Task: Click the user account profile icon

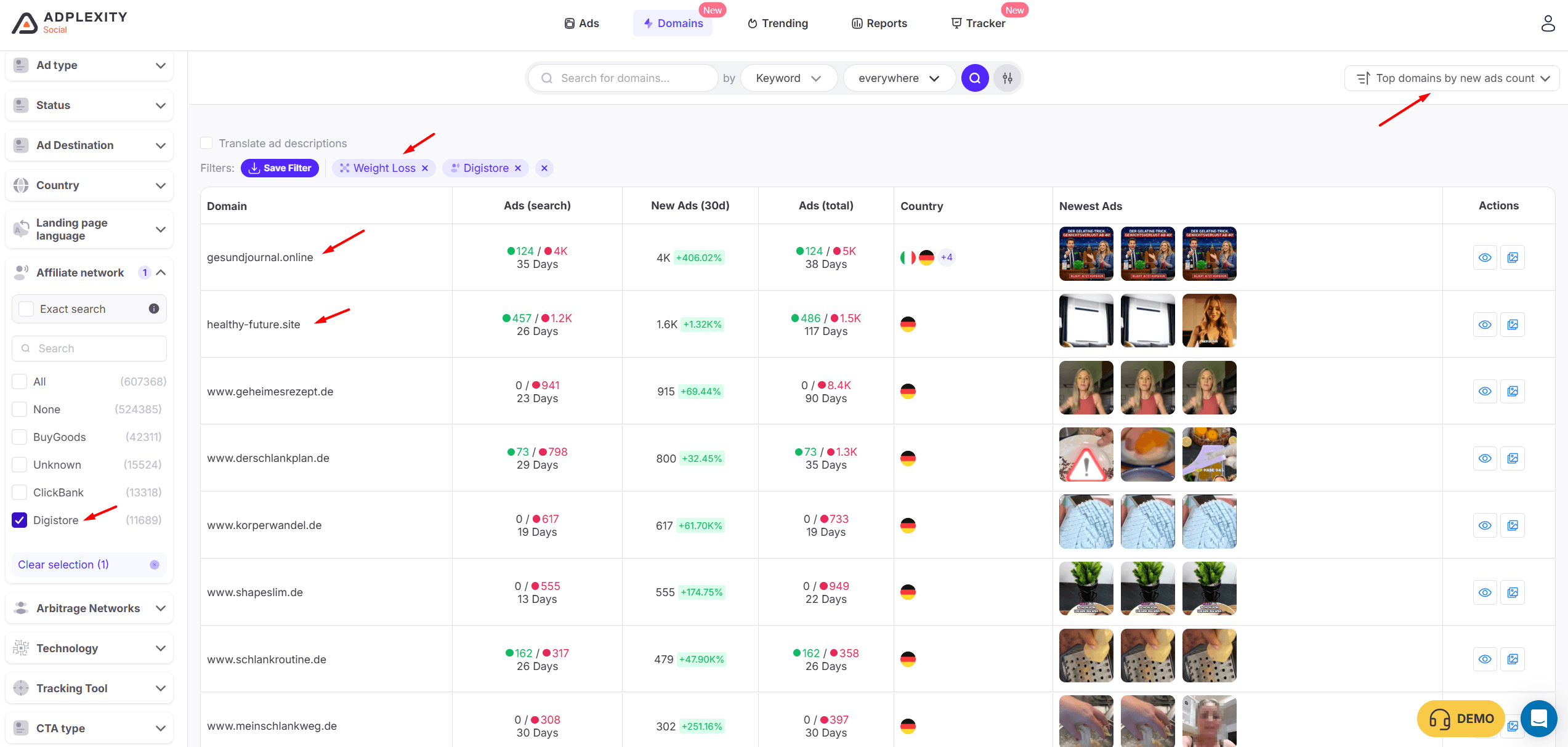Action: pos(1548,23)
